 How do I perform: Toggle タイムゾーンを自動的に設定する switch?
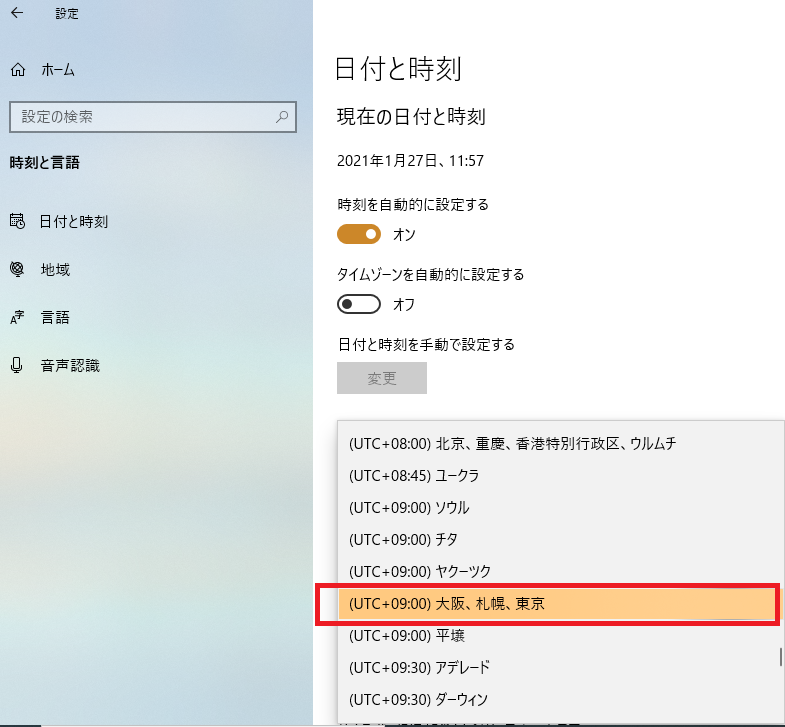(359, 304)
